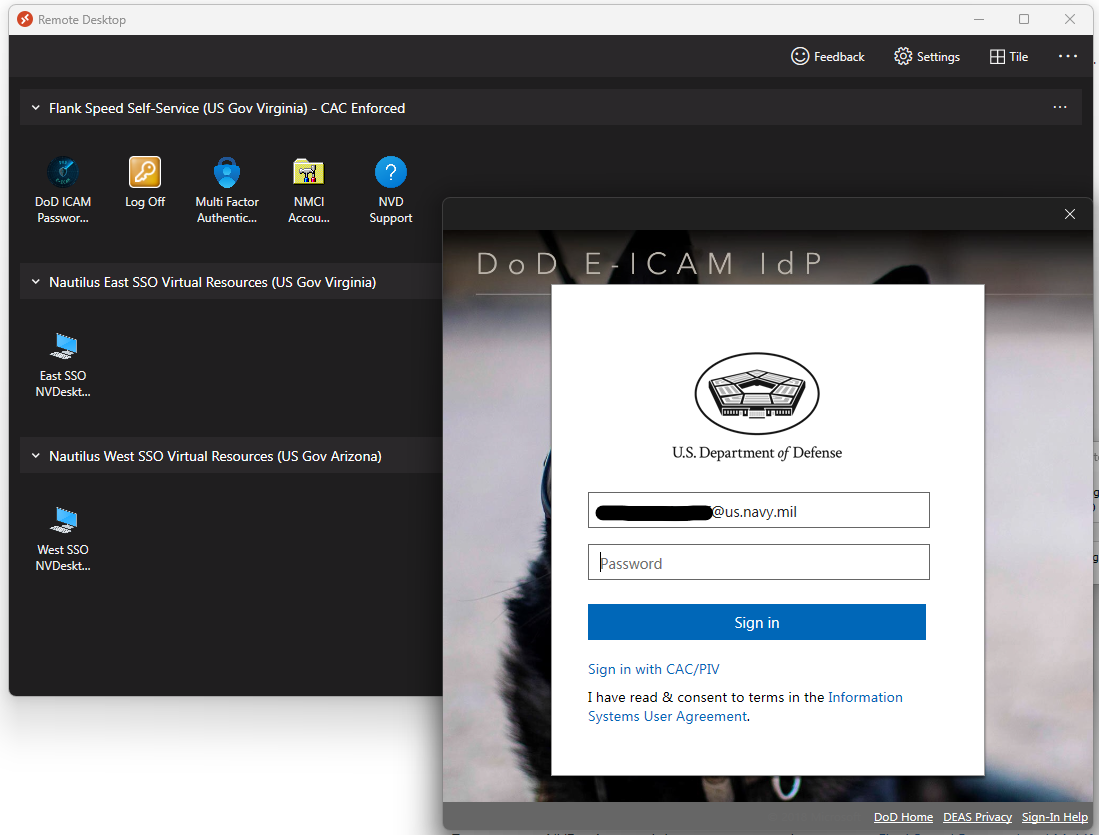Open Remote Desktop Settings gear
The width and height of the screenshot is (1099, 835).
(925, 56)
